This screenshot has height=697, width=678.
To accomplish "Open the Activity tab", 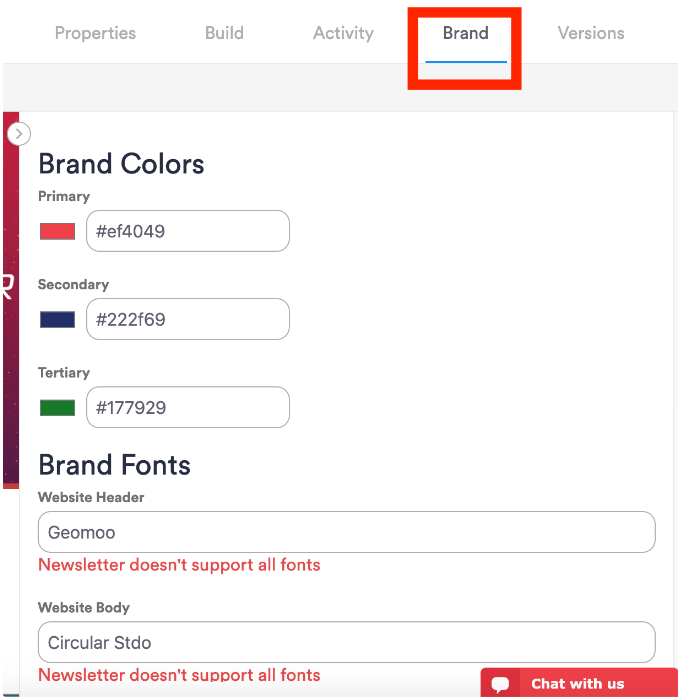I will click(x=342, y=33).
